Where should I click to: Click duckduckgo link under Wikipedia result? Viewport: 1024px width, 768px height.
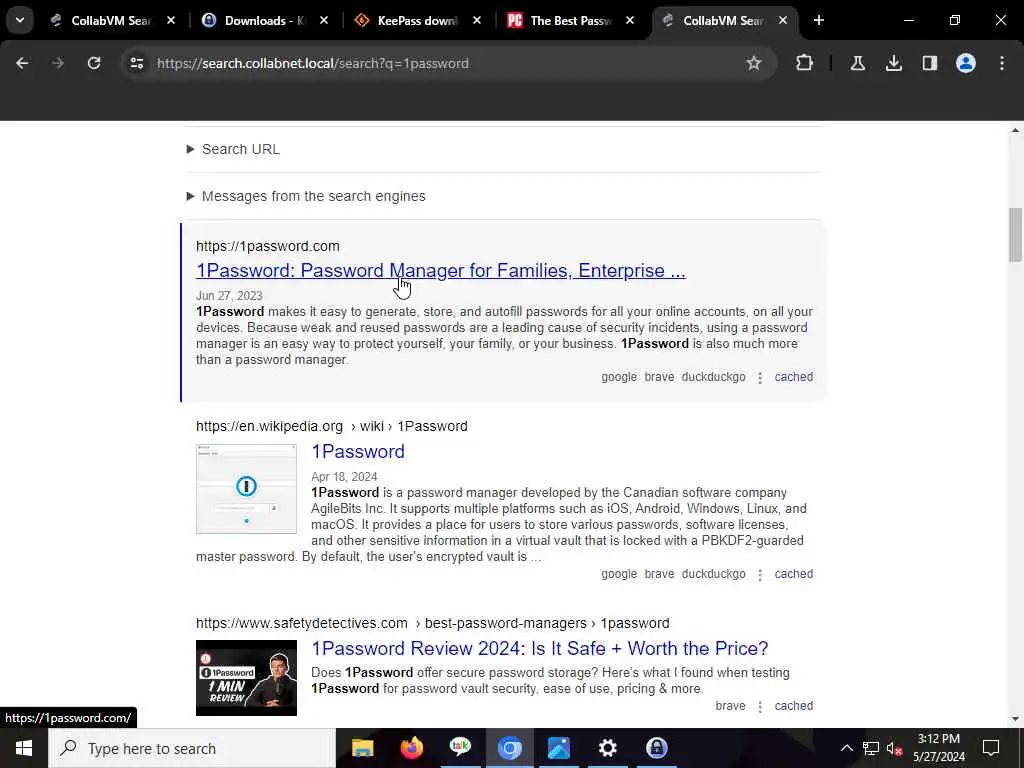(713, 574)
